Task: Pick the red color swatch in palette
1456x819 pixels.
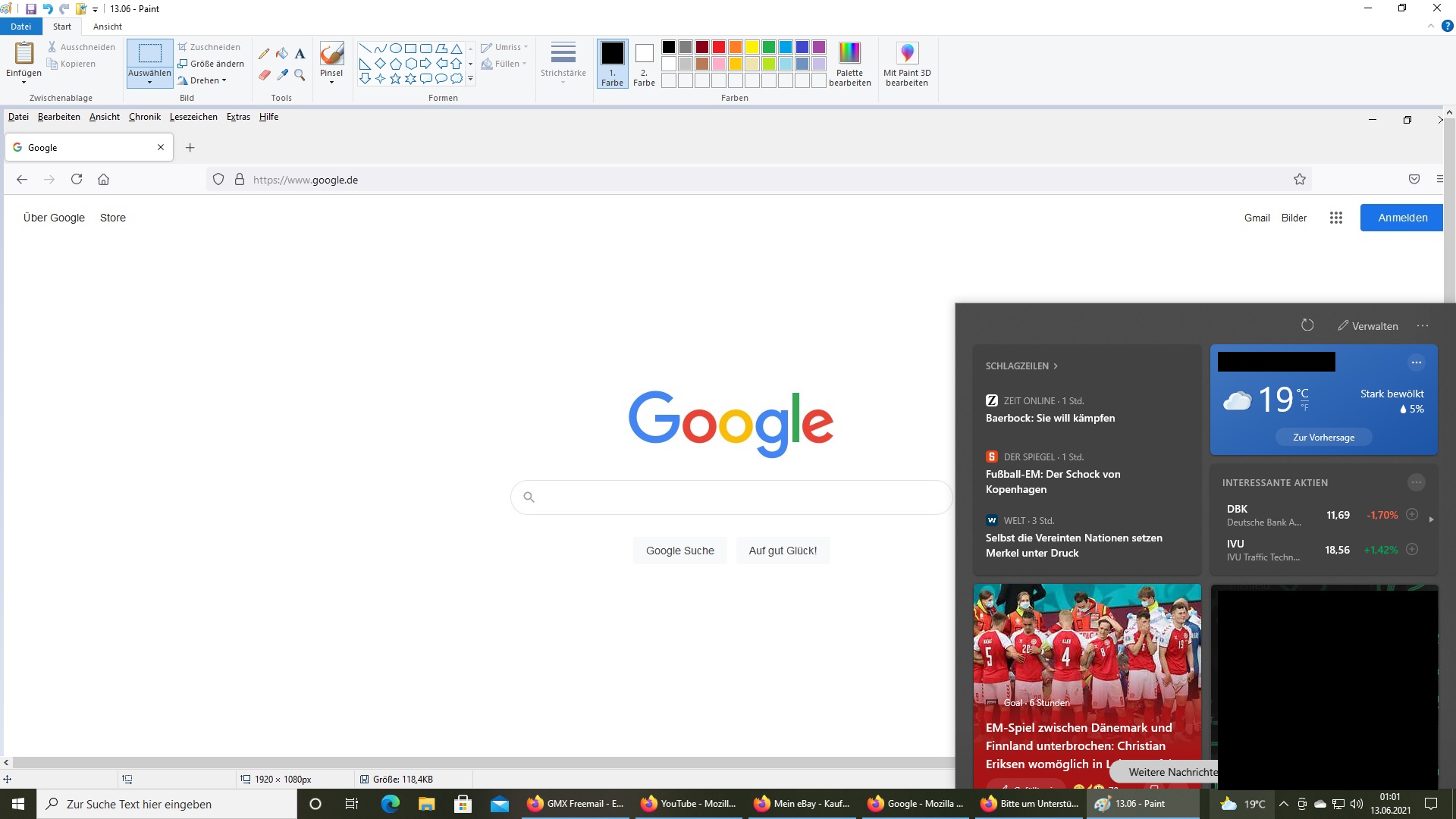Action: [x=718, y=47]
